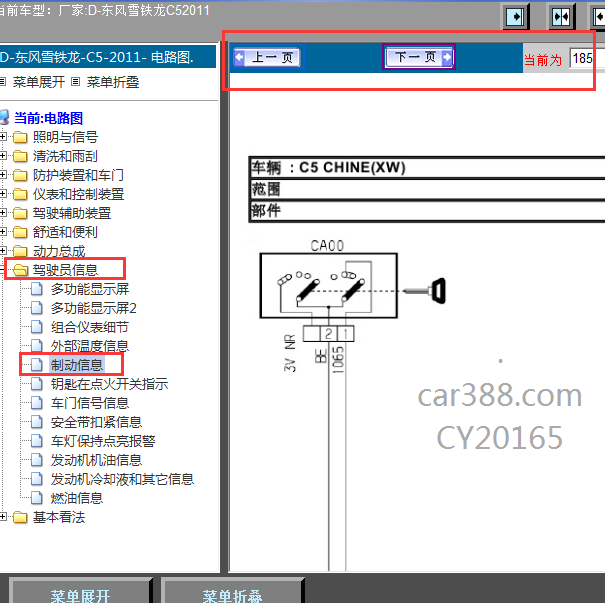Click the split-arrows panel layout icon
Screen dimensions: 605x603
tap(561, 17)
